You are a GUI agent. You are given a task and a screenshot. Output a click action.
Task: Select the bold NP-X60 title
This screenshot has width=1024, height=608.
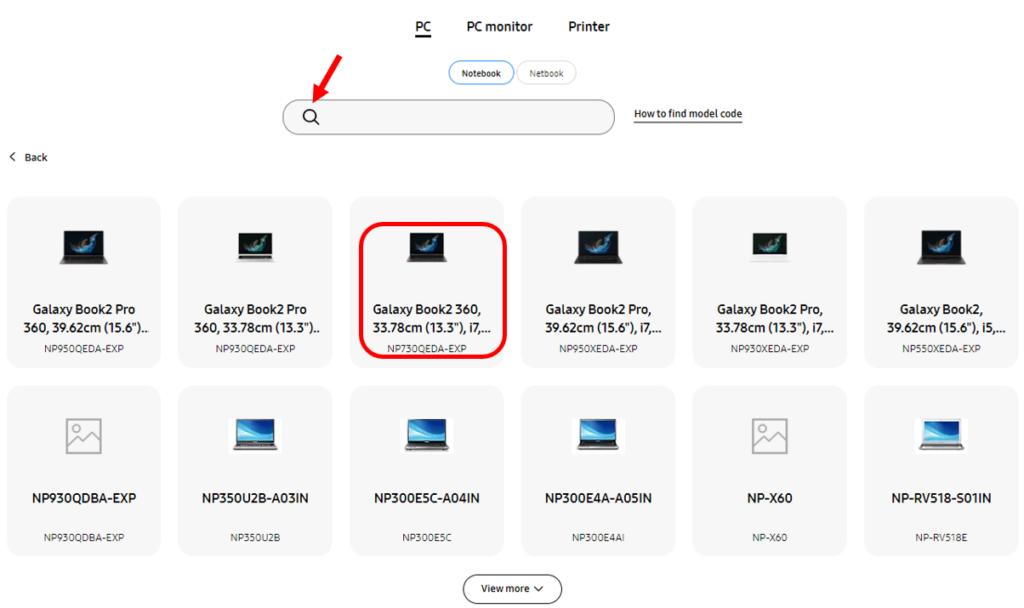769,498
